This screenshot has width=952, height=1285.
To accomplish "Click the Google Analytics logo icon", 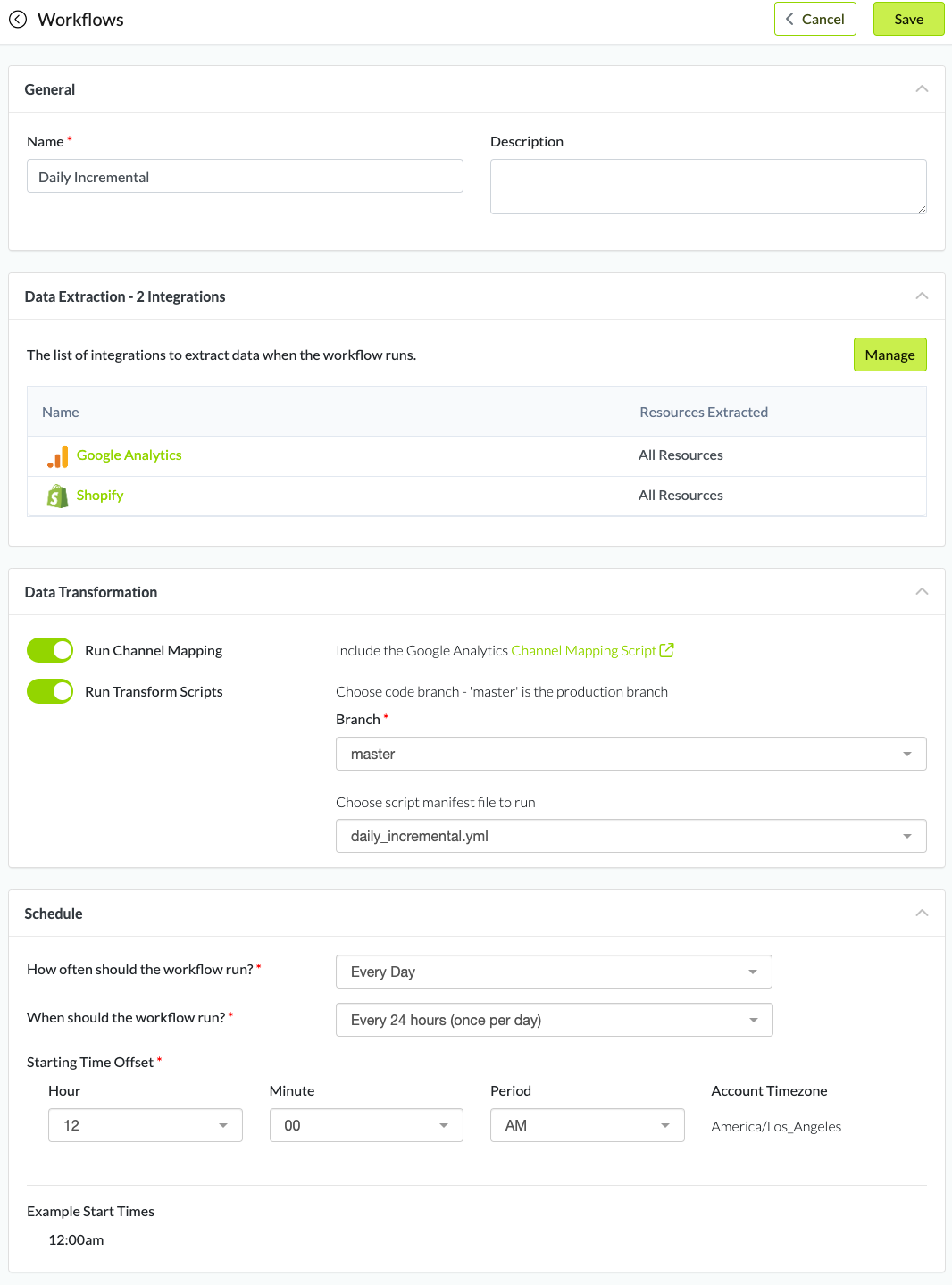I will coord(58,456).
